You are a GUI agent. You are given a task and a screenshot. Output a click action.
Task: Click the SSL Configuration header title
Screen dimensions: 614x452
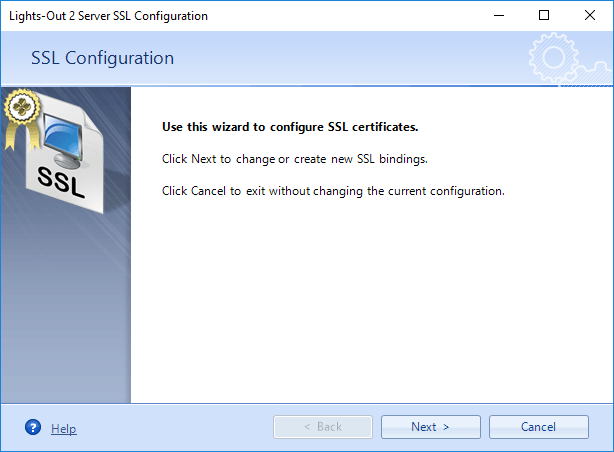[103, 58]
